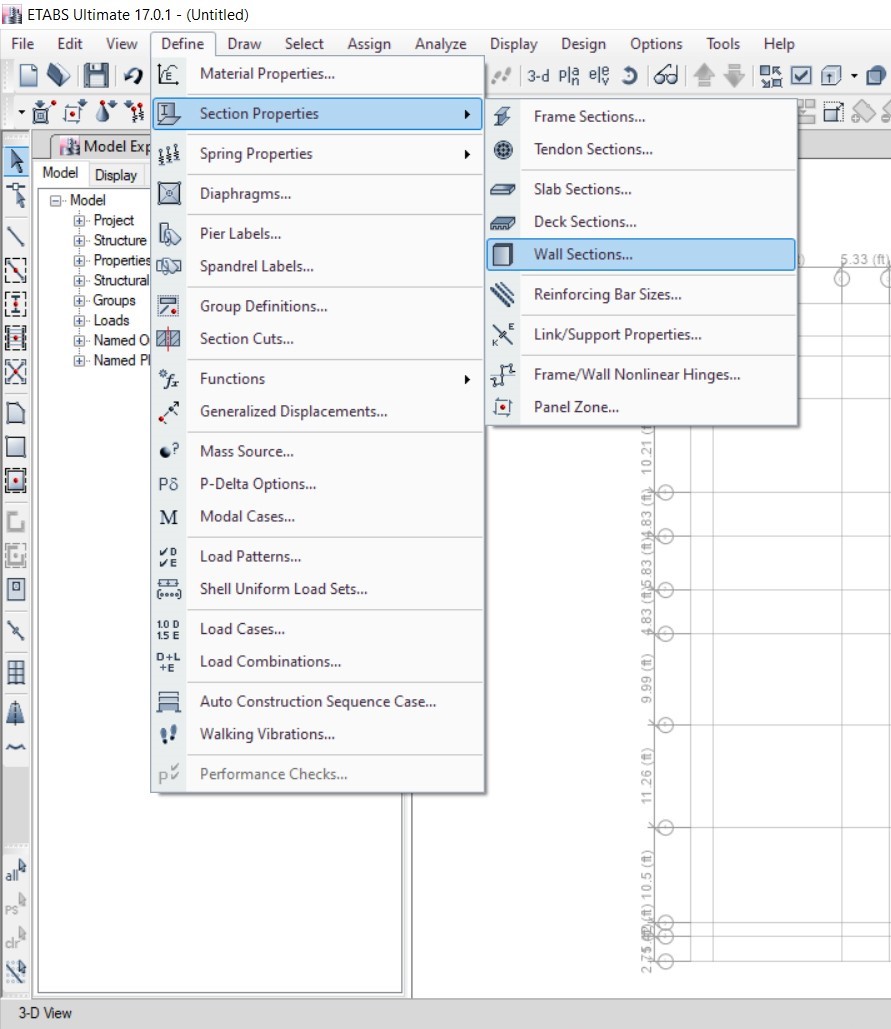Open the Analyze menu
891x1029 pixels.
(440, 44)
